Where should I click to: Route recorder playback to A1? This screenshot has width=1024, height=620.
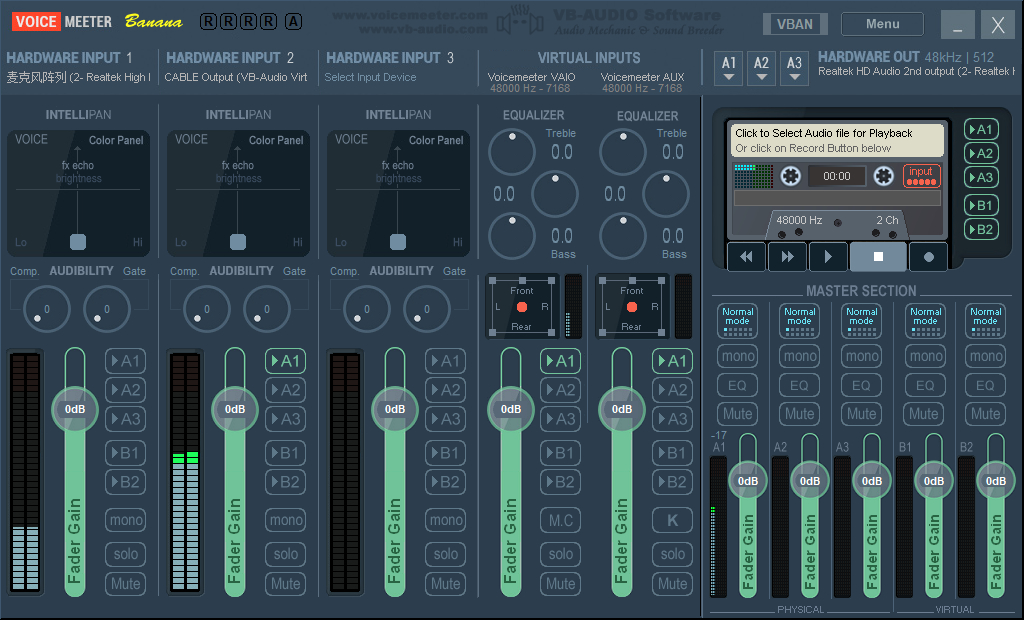coord(981,129)
